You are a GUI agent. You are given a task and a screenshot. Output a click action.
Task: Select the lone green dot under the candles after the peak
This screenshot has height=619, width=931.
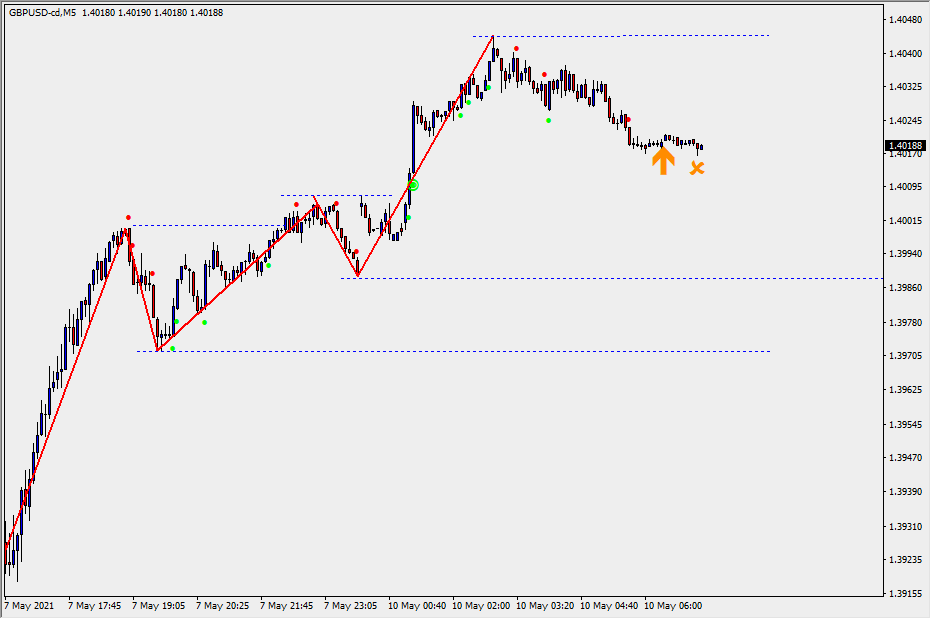[548, 121]
